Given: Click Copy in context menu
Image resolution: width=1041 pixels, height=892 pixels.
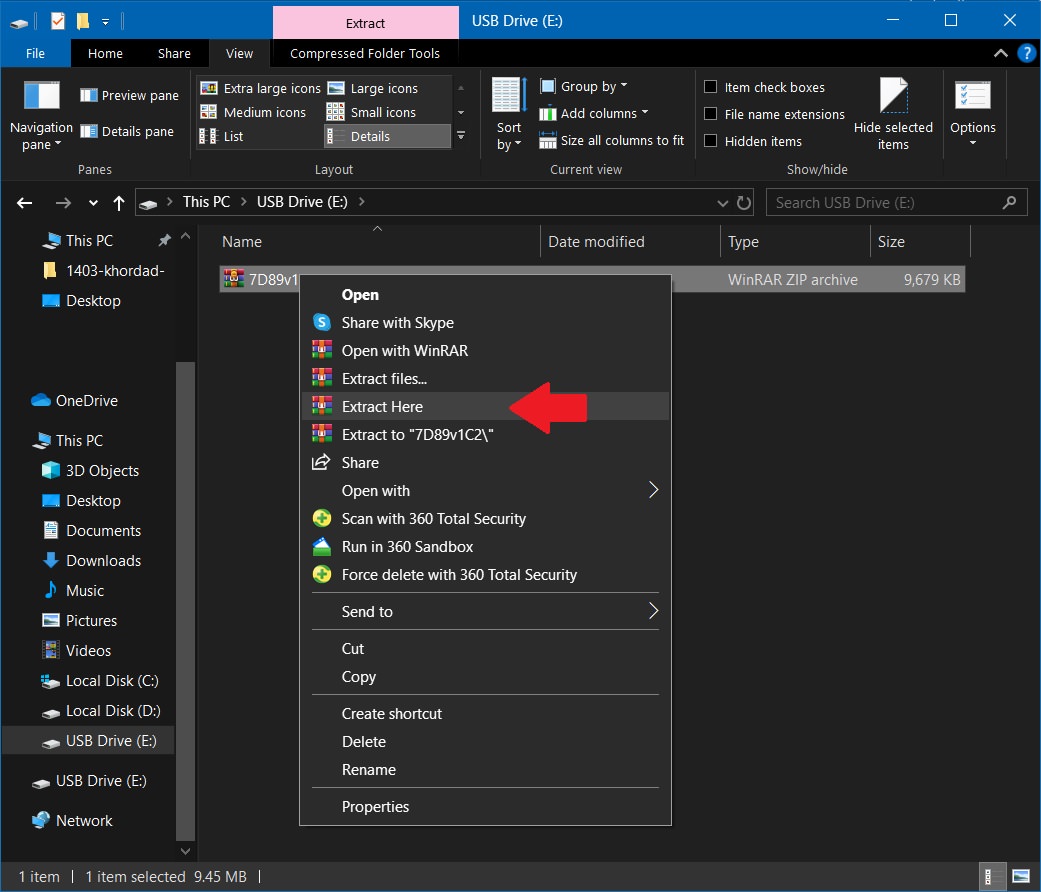Looking at the screenshot, I should pyautogui.click(x=485, y=676).
